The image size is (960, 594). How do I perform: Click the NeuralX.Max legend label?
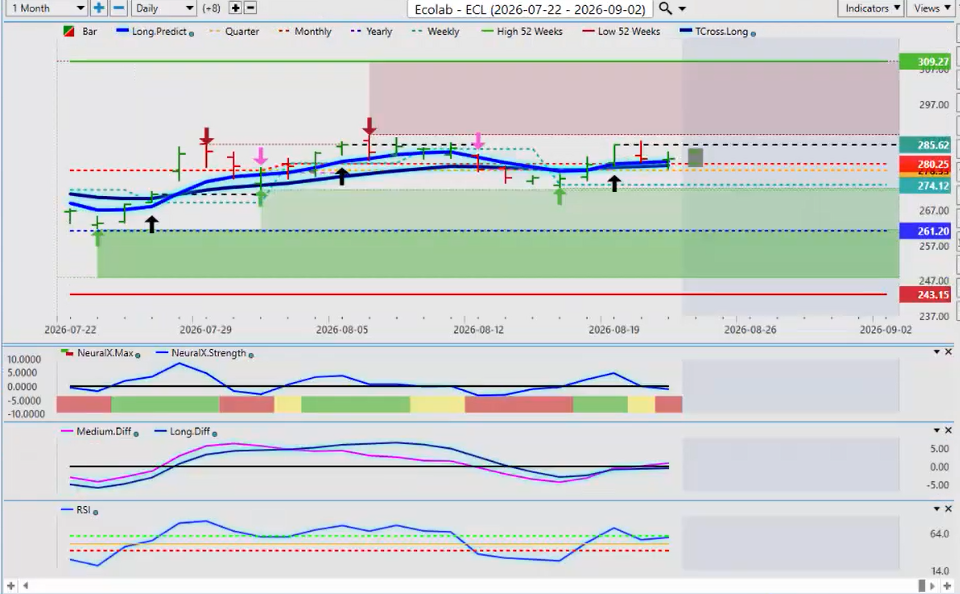[105, 353]
